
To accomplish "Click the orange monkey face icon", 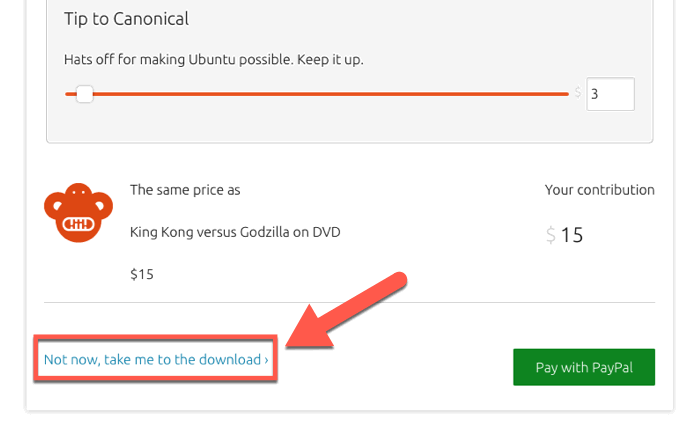I will pyautogui.click(x=74, y=214).
